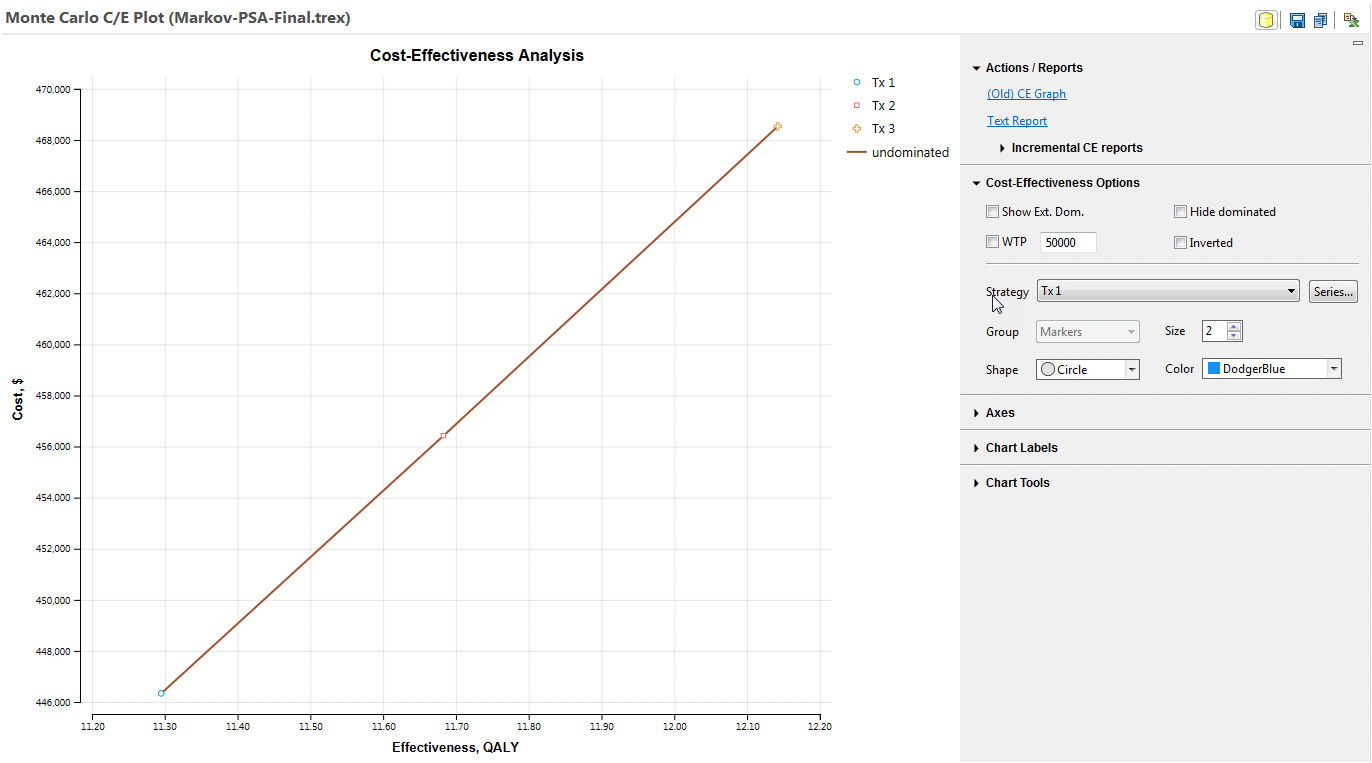The image size is (1372, 763).
Task: Click the Series... button
Action: pos(1333,291)
